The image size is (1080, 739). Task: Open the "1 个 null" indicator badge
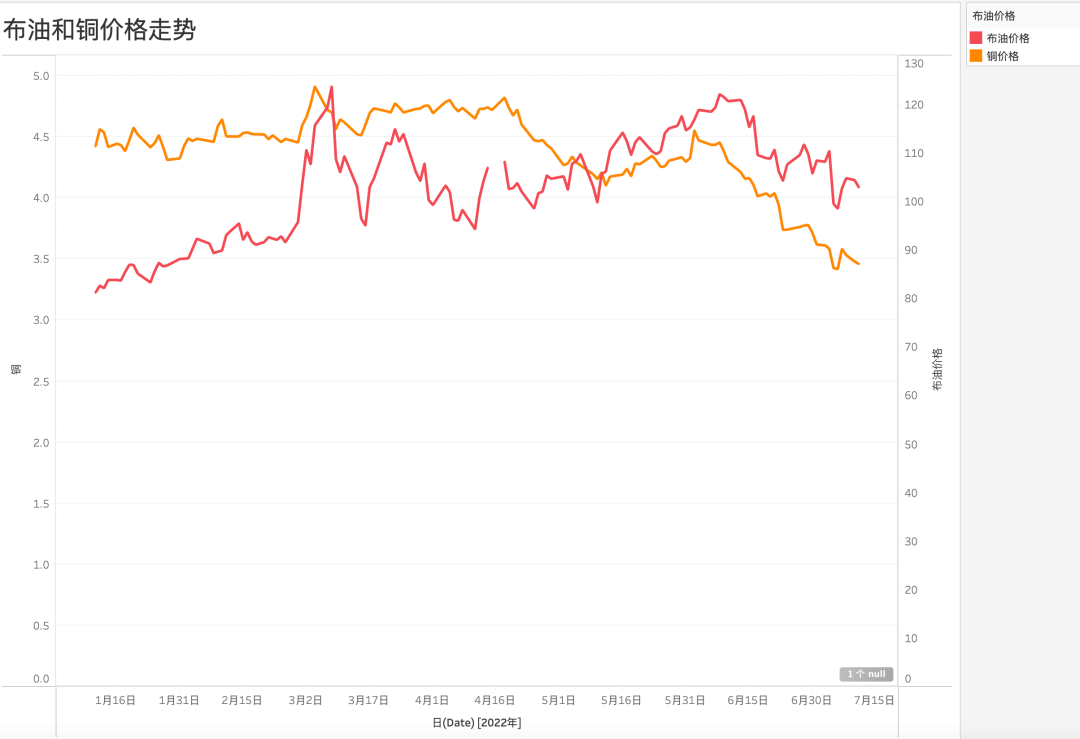(866, 674)
